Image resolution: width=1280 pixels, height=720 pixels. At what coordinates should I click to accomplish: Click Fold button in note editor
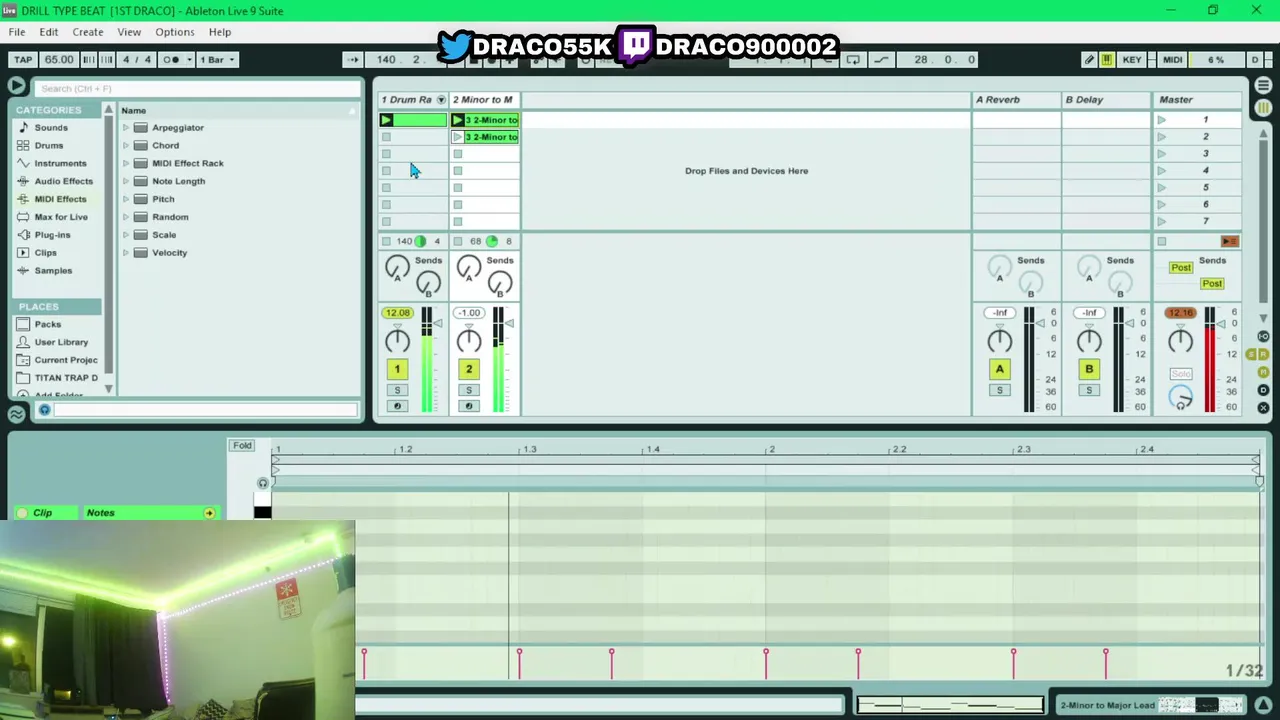pyautogui.click(x=242, y=446)
